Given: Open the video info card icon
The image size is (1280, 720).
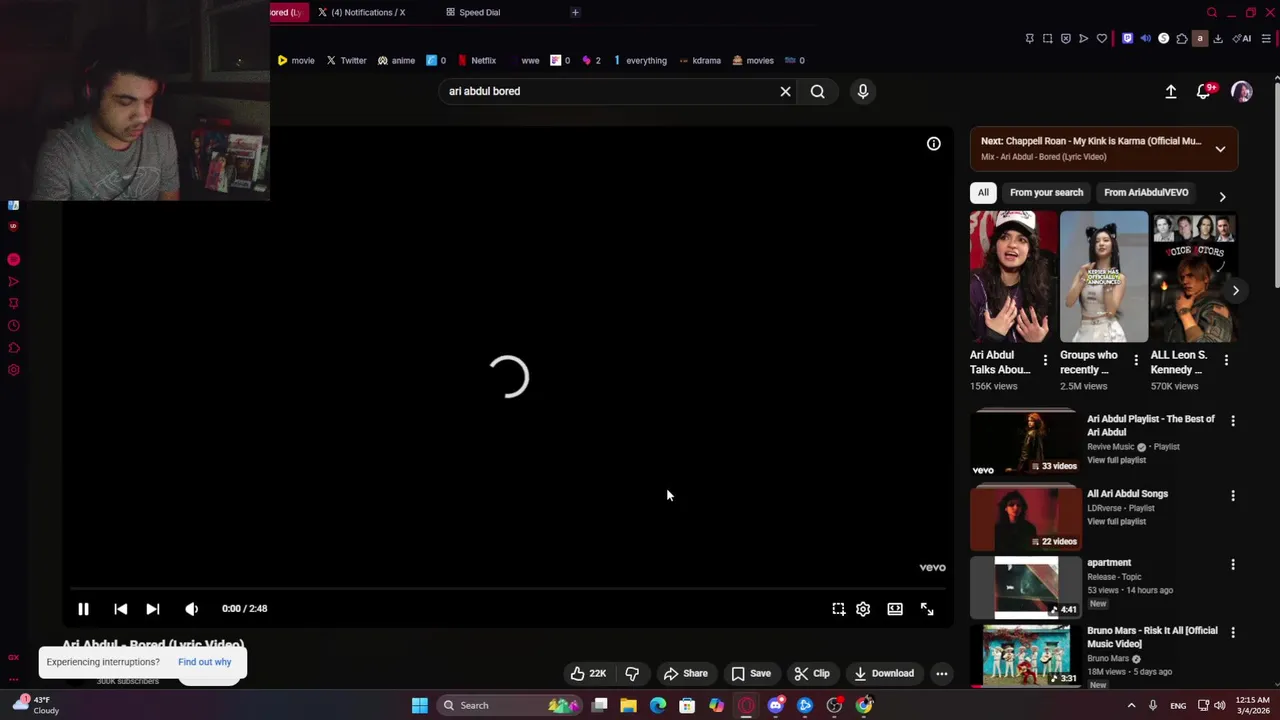Looking at the screenshot, I should [x=933, y=144].
